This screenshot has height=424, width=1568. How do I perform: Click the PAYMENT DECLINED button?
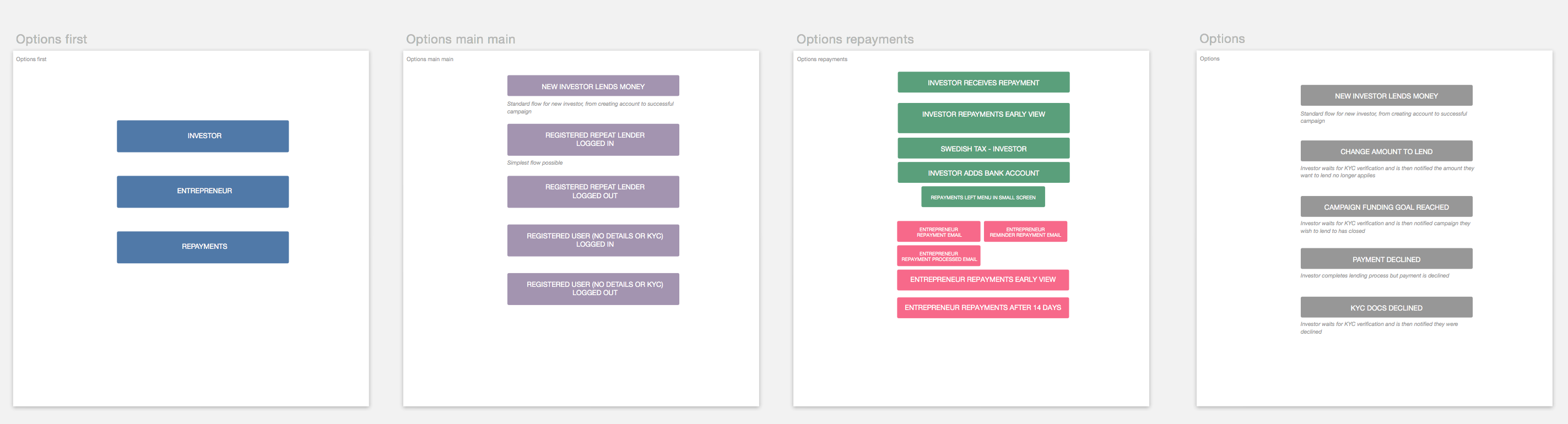coord(1386,259)
